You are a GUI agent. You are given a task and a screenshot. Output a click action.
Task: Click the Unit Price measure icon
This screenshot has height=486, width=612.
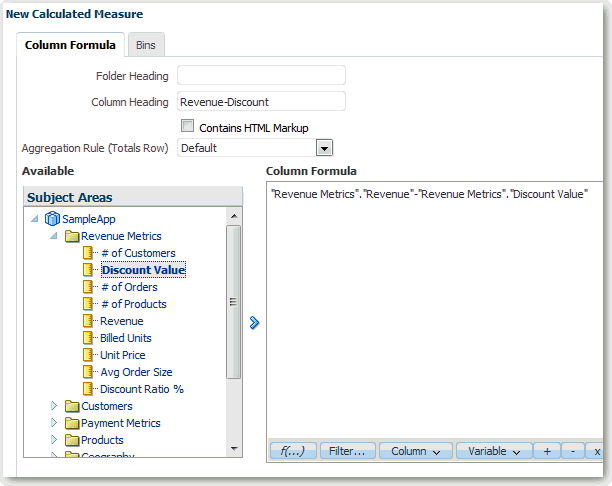pyautogui.click(x=88, y=355)
